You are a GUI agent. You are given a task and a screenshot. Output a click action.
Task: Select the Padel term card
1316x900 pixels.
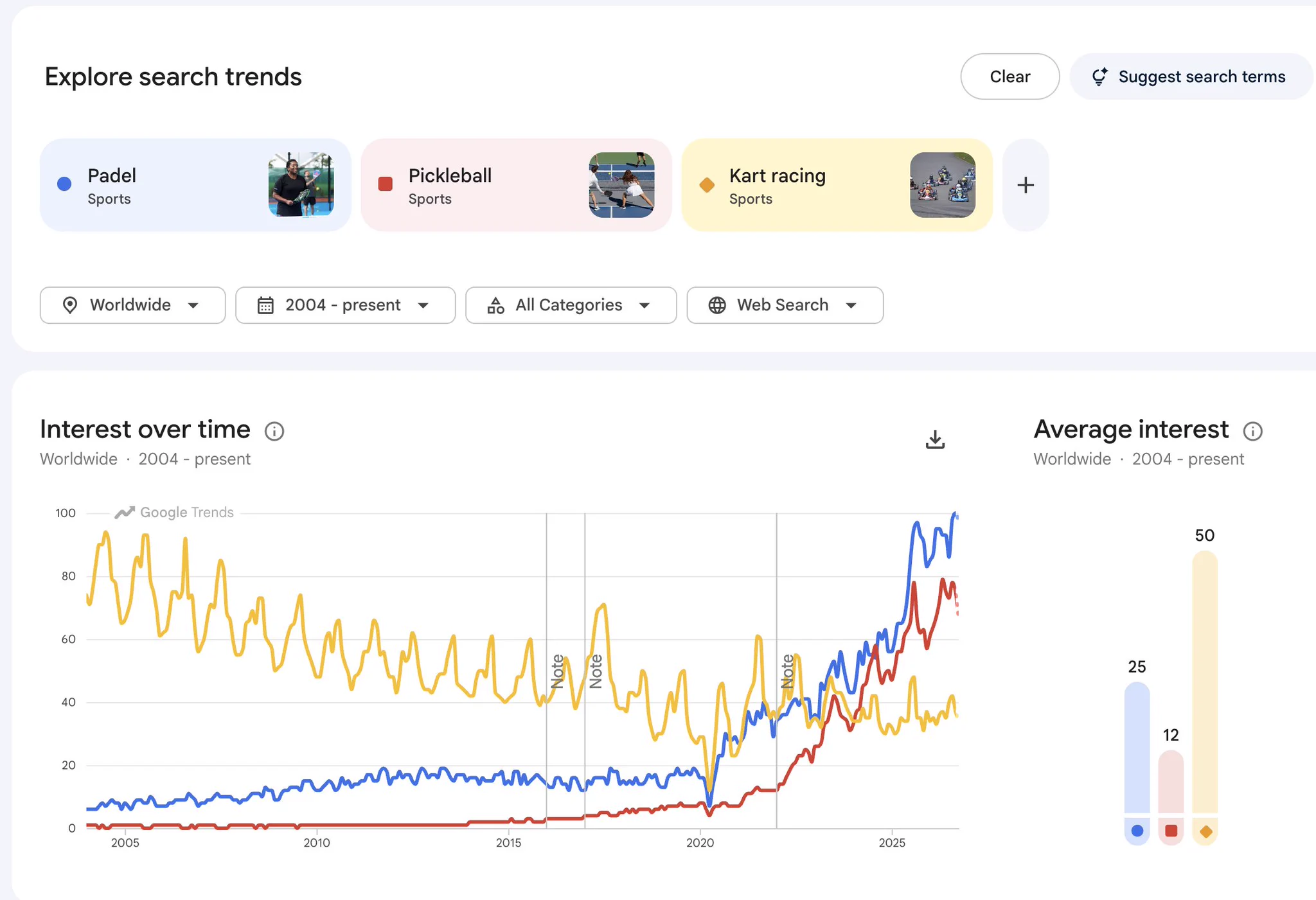(x=195, y=185)
